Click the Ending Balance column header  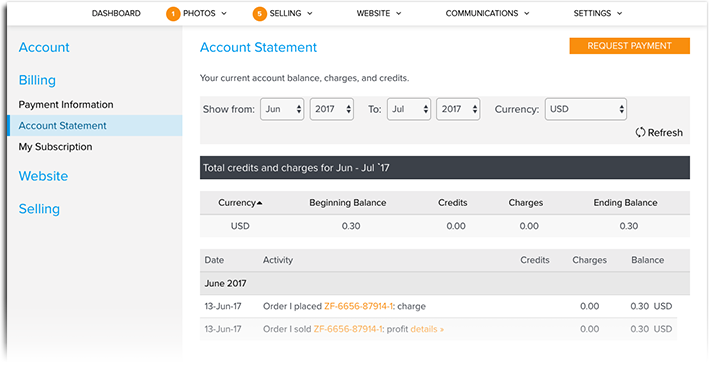coord(625,203)
